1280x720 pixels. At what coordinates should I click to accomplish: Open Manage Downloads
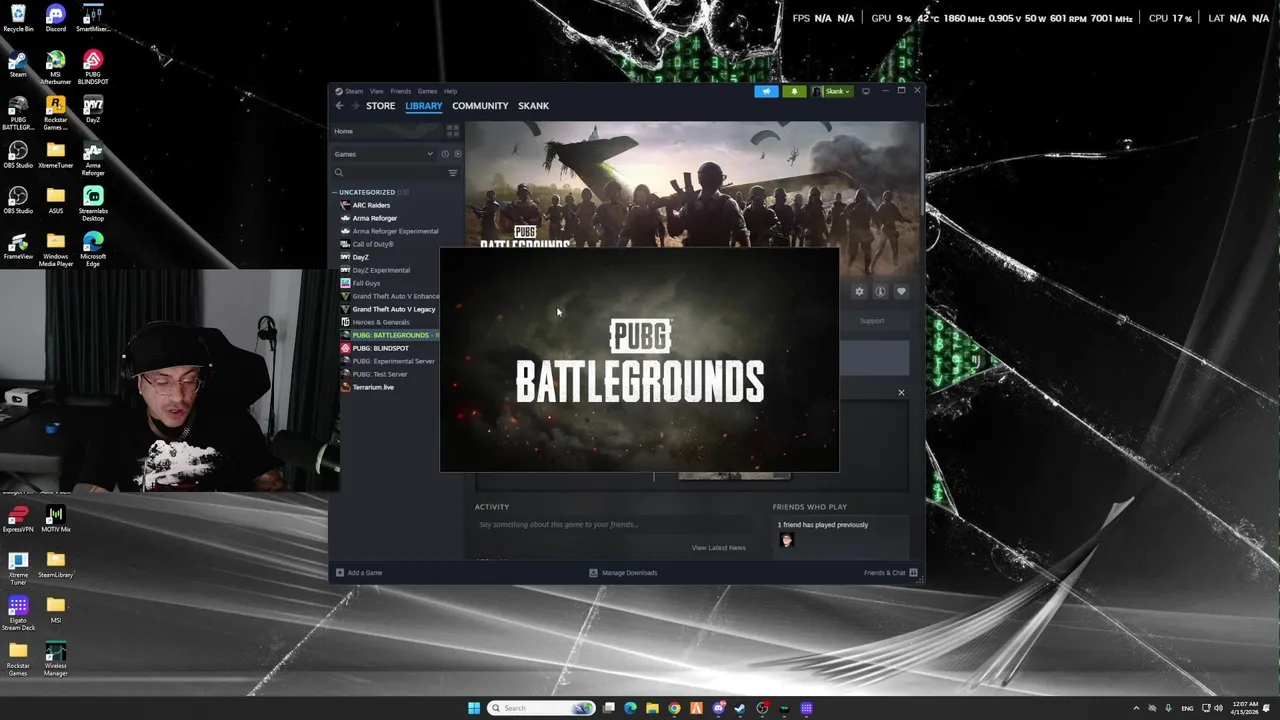623,573
